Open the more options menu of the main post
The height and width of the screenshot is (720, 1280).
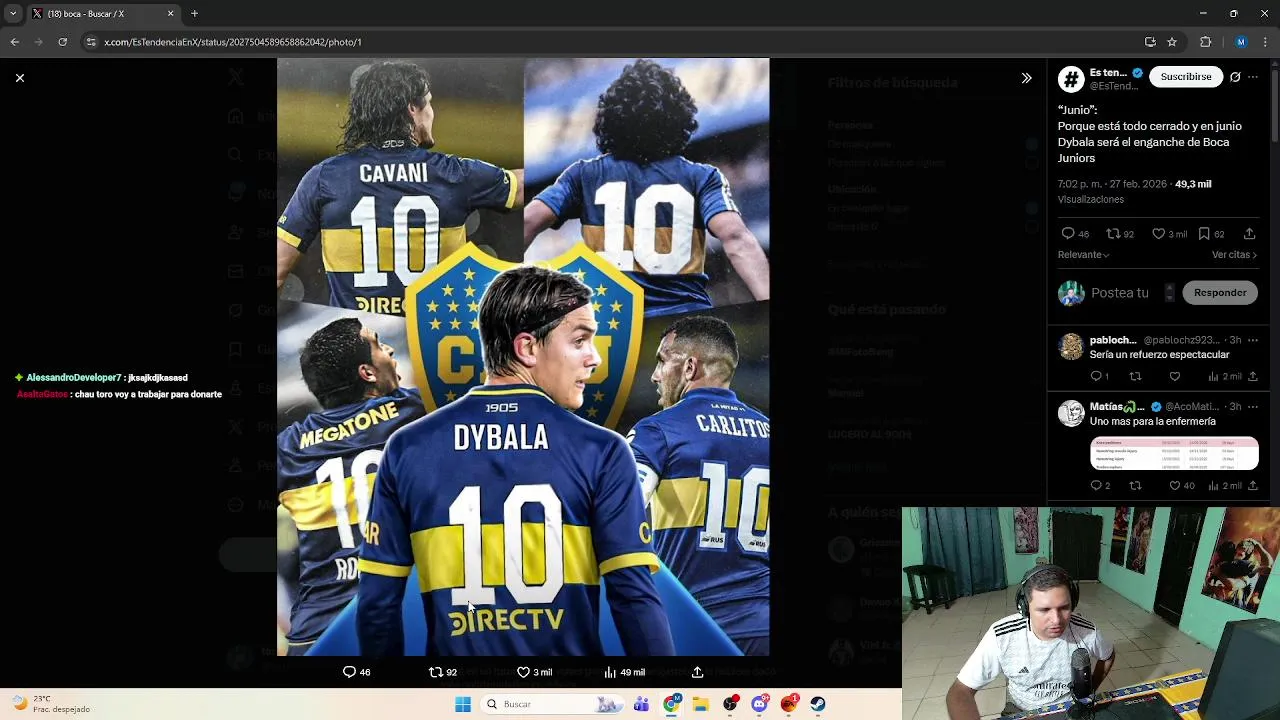pos(1253,77)
